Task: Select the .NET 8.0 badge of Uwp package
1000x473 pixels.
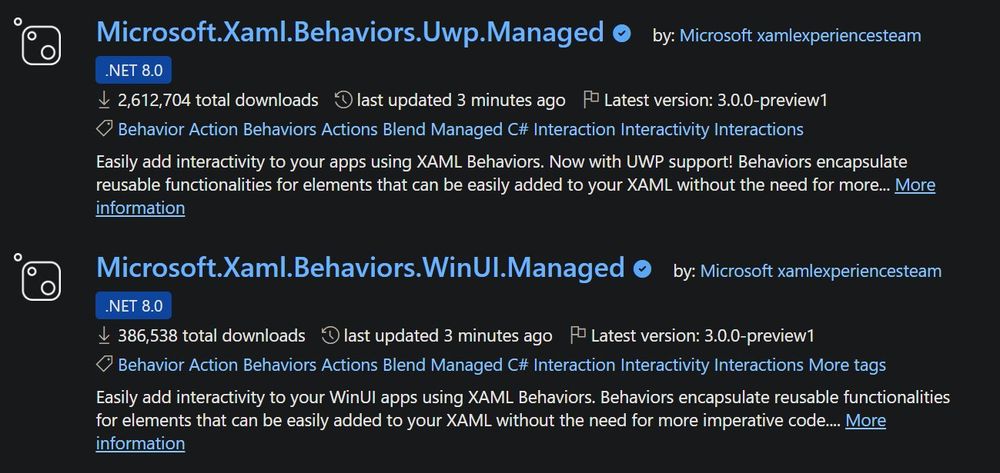Action: pos(133,70)
